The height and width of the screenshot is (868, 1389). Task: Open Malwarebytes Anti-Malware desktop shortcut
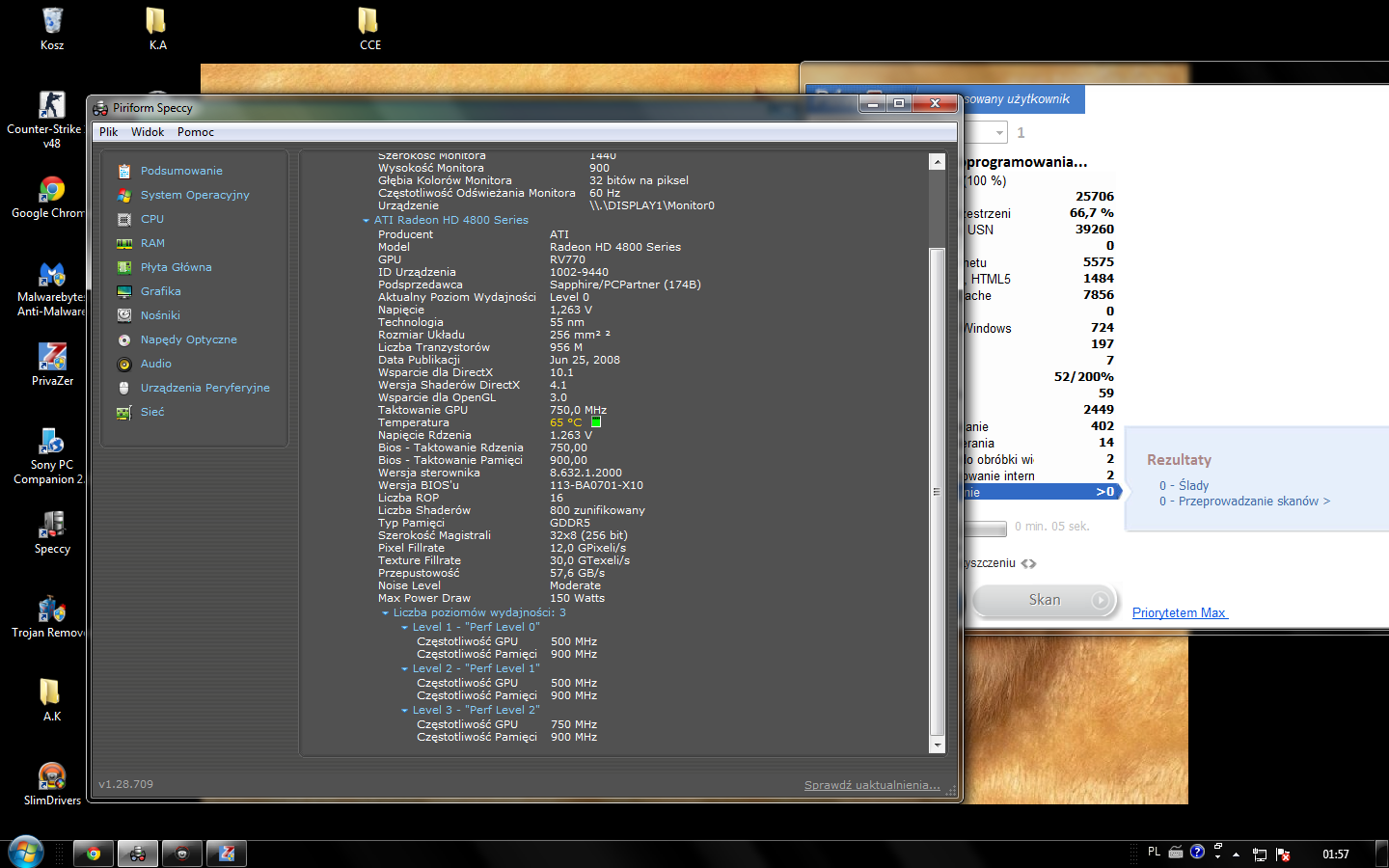pyautogui.click(x=51, y=287)
